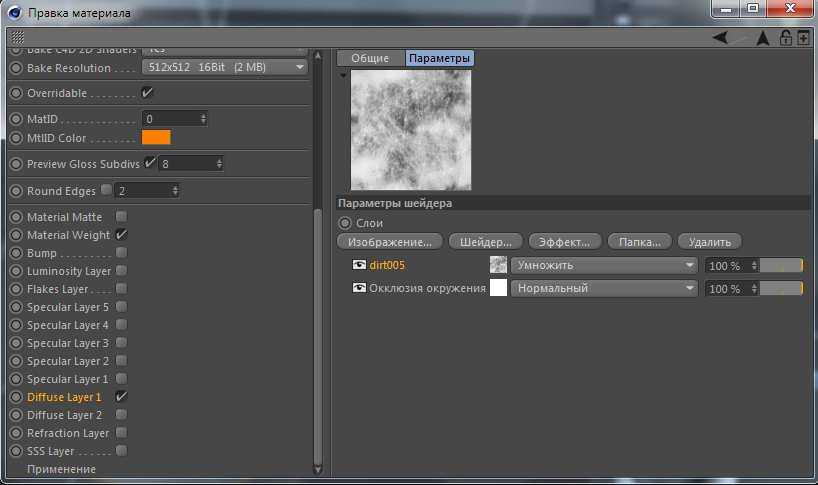Toggle the lock icon in the header
This screenshot has width=818, height=485.
pyautogui.click(x=786, y=38)
